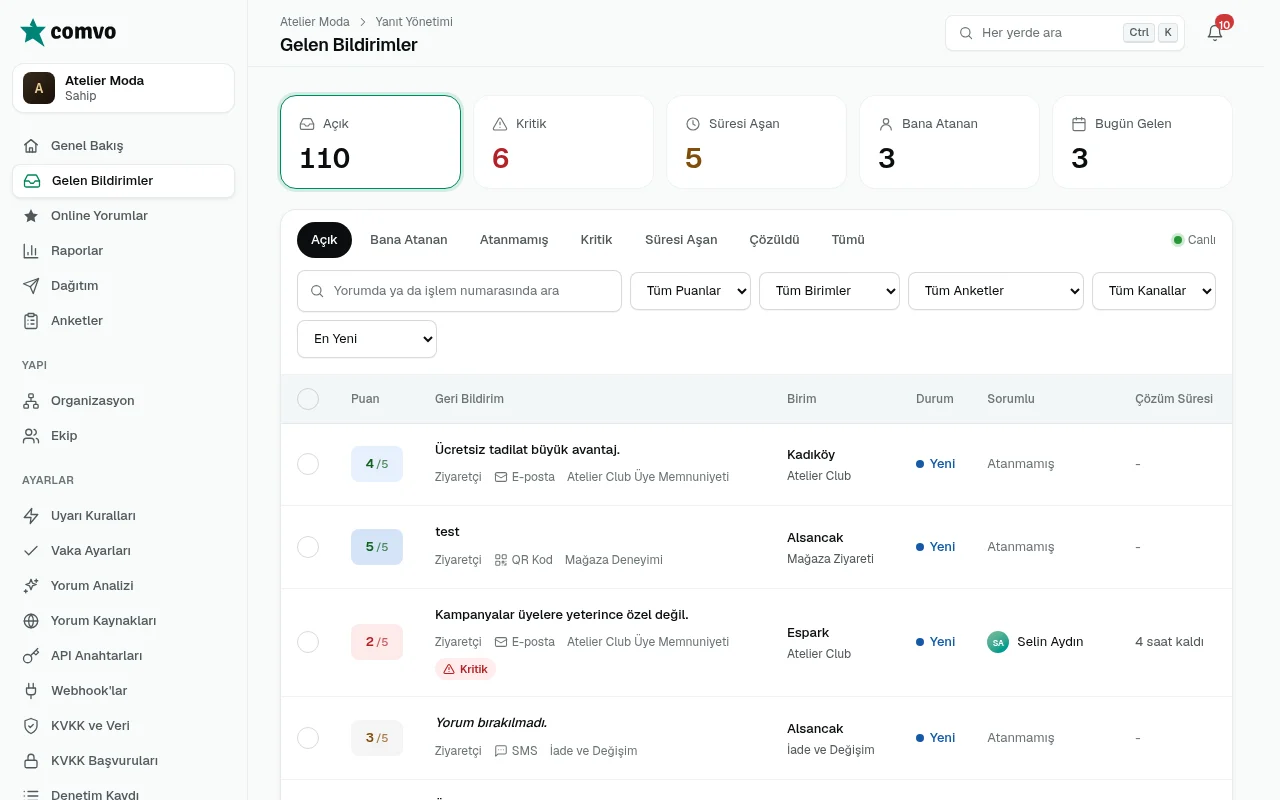Click the assignee name Selin Aydın
The image size is (1280, 800).
(x=1050, y=642)
